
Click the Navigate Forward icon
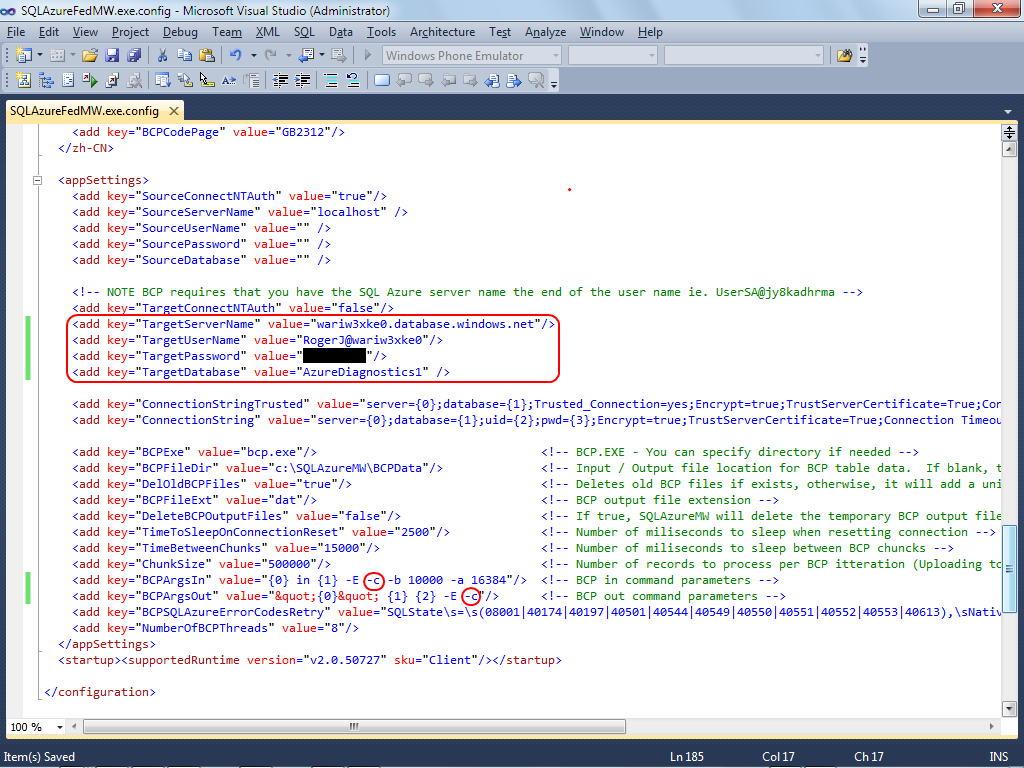[x=338, y=56]
